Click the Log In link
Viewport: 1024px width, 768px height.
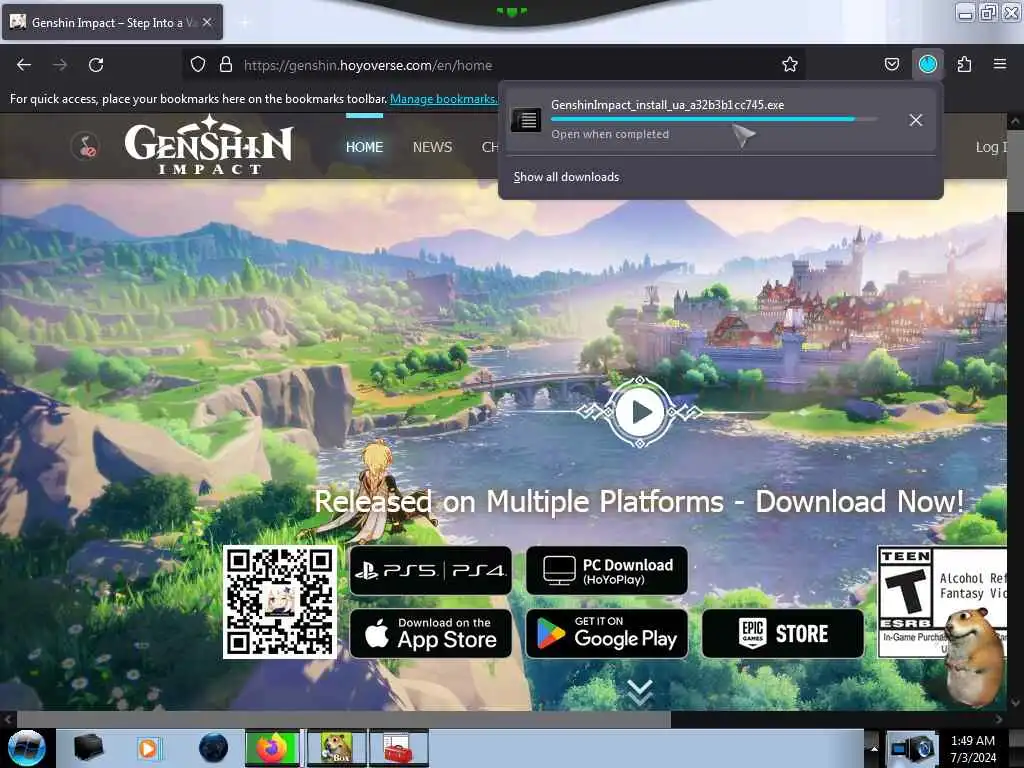click(x=990, y=147)
